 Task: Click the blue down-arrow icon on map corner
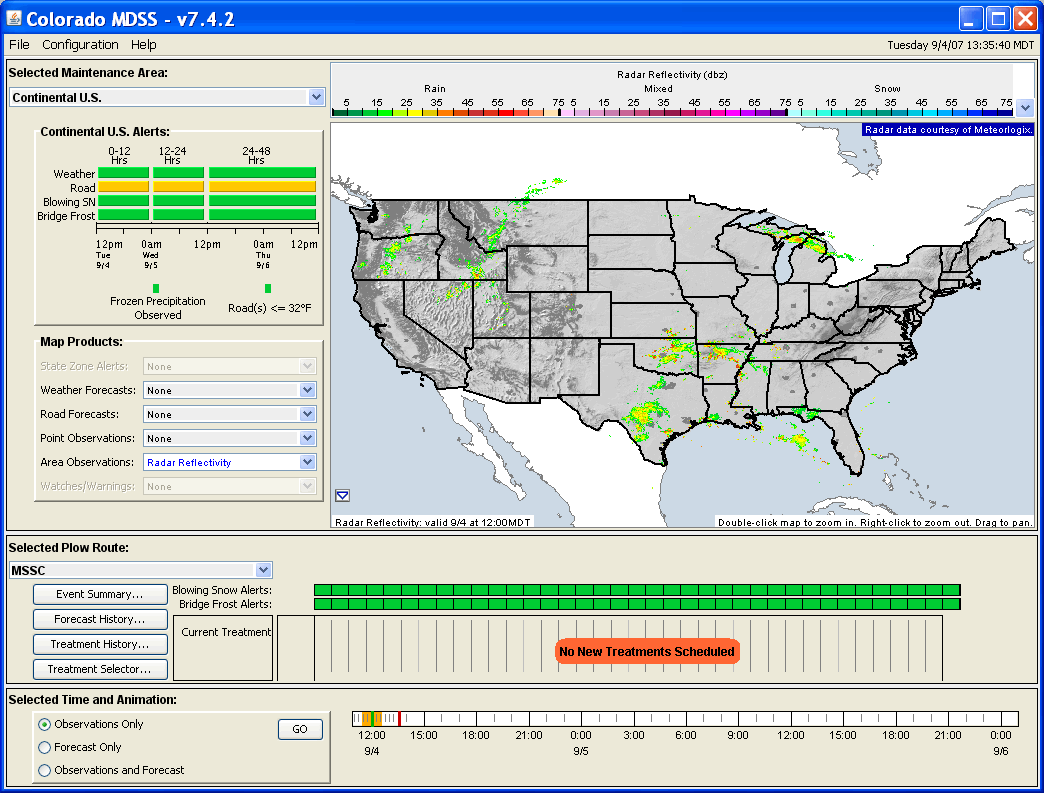(x=342, y=495)
